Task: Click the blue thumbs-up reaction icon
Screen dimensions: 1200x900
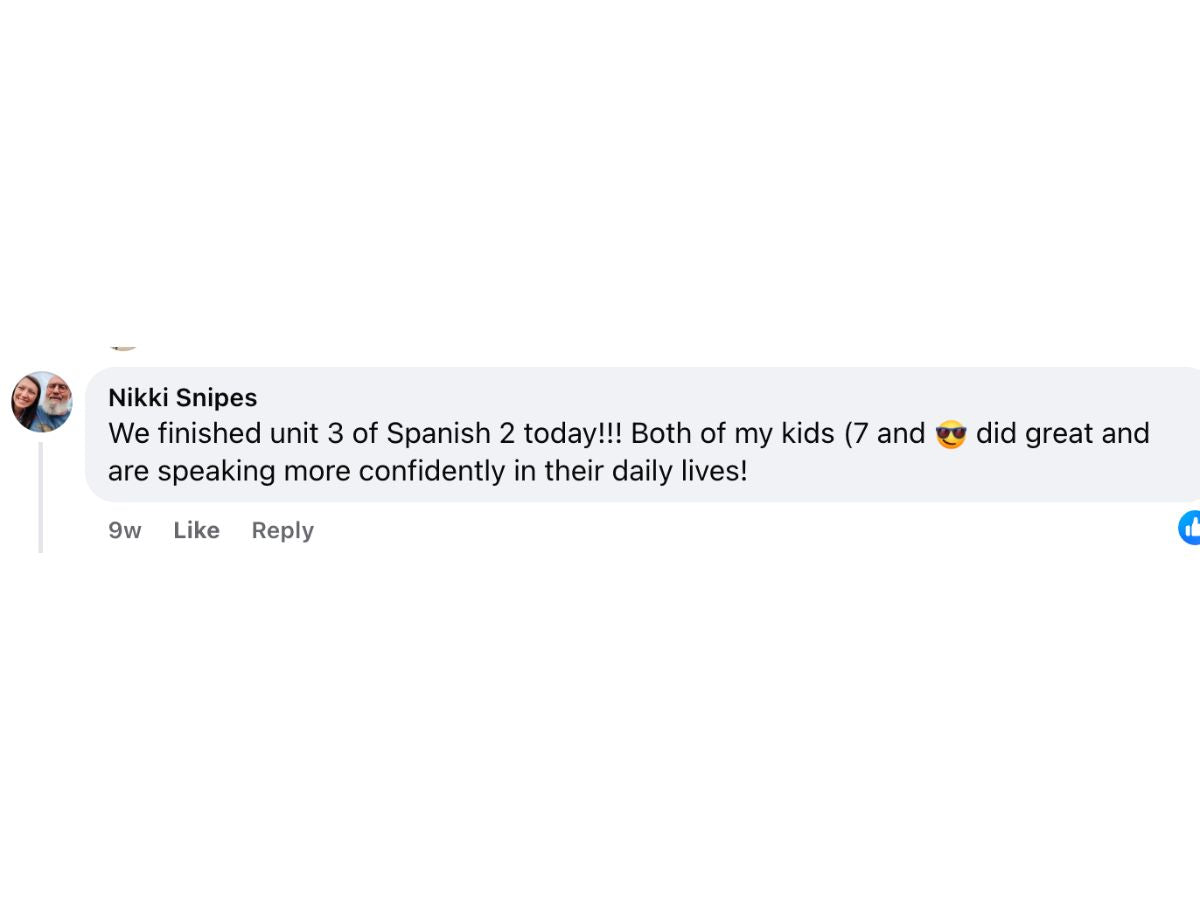Action: [1190, 527]
